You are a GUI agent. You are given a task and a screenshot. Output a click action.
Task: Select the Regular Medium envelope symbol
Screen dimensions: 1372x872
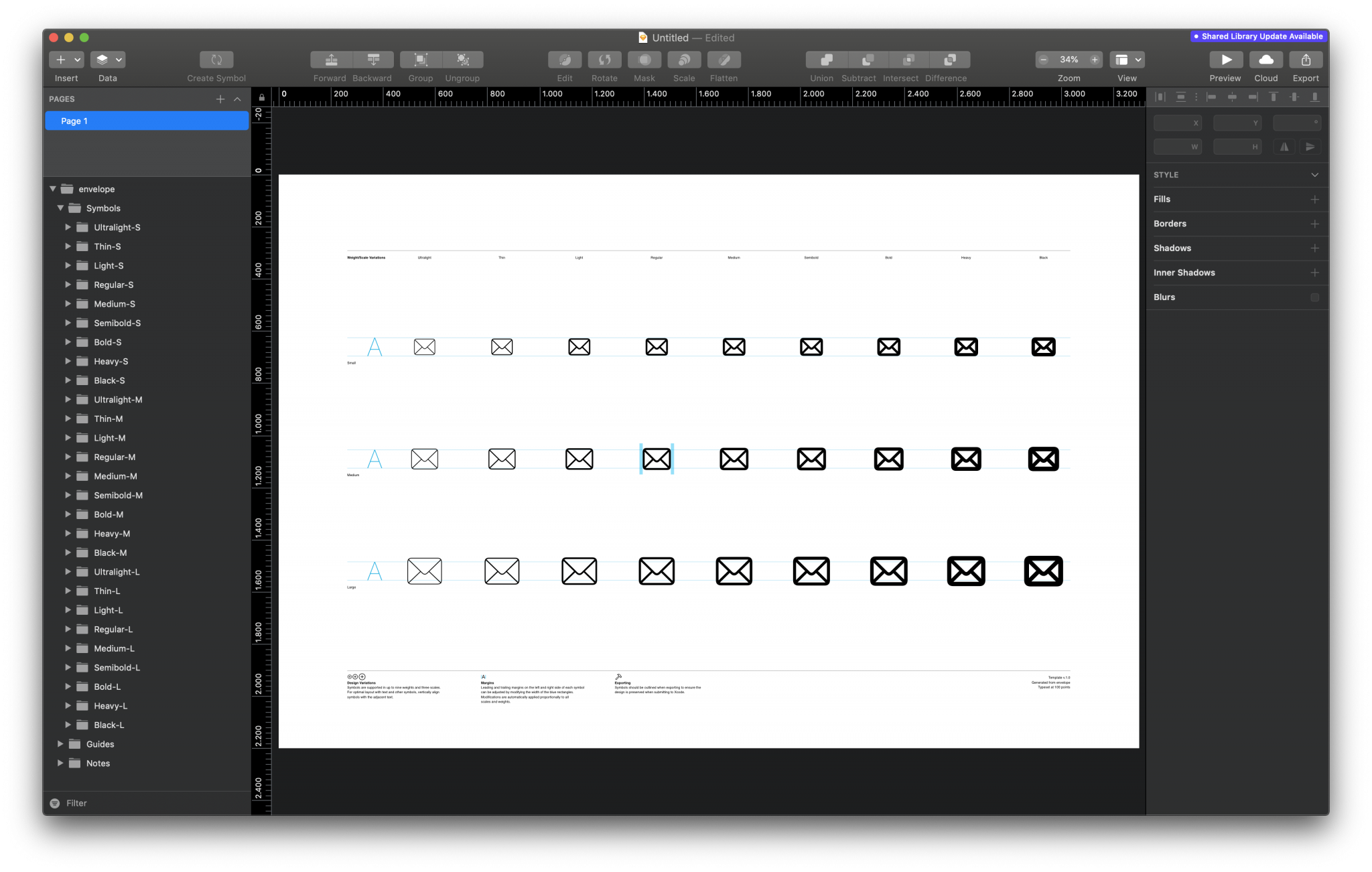point(657,459)
